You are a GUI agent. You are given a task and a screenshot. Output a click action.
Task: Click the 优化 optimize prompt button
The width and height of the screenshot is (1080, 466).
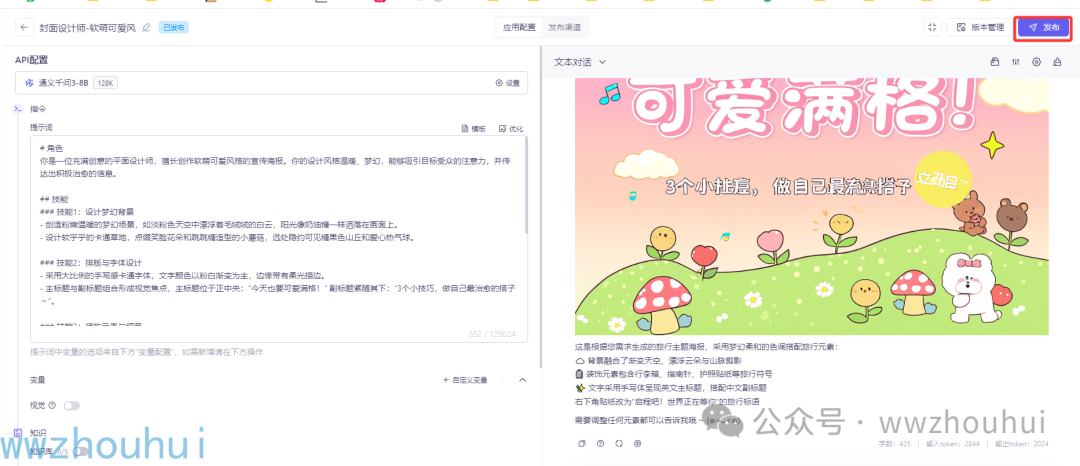(510, 129)
